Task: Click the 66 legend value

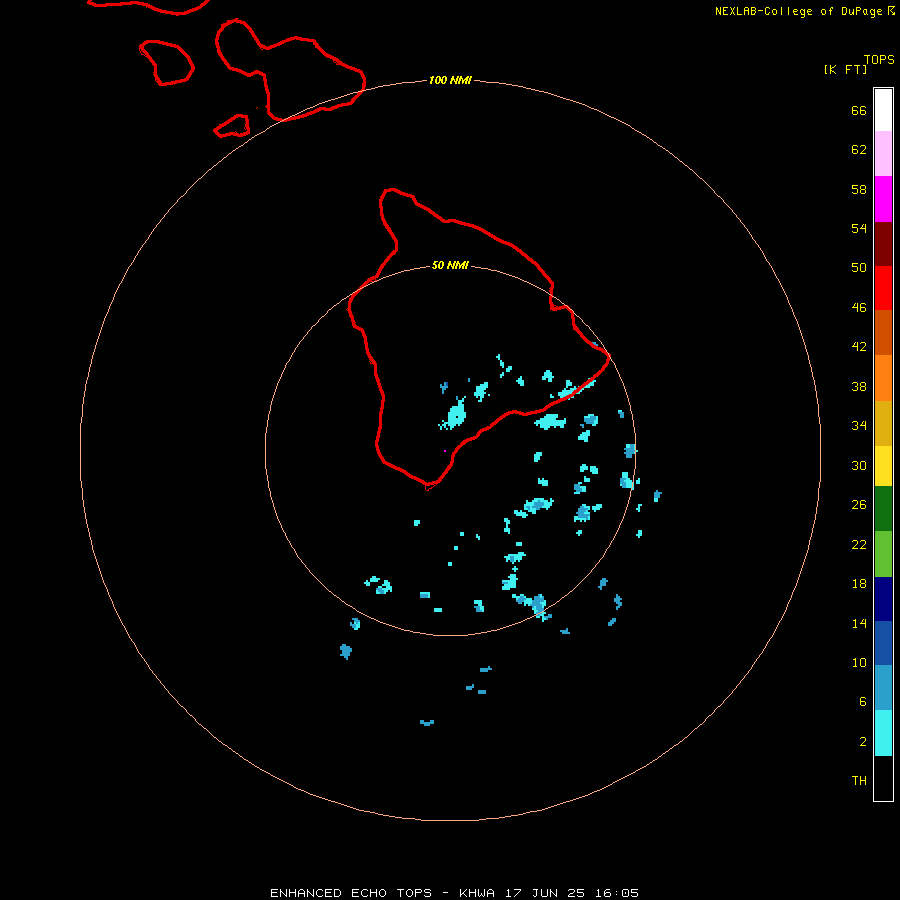Action: pos(859,110)
